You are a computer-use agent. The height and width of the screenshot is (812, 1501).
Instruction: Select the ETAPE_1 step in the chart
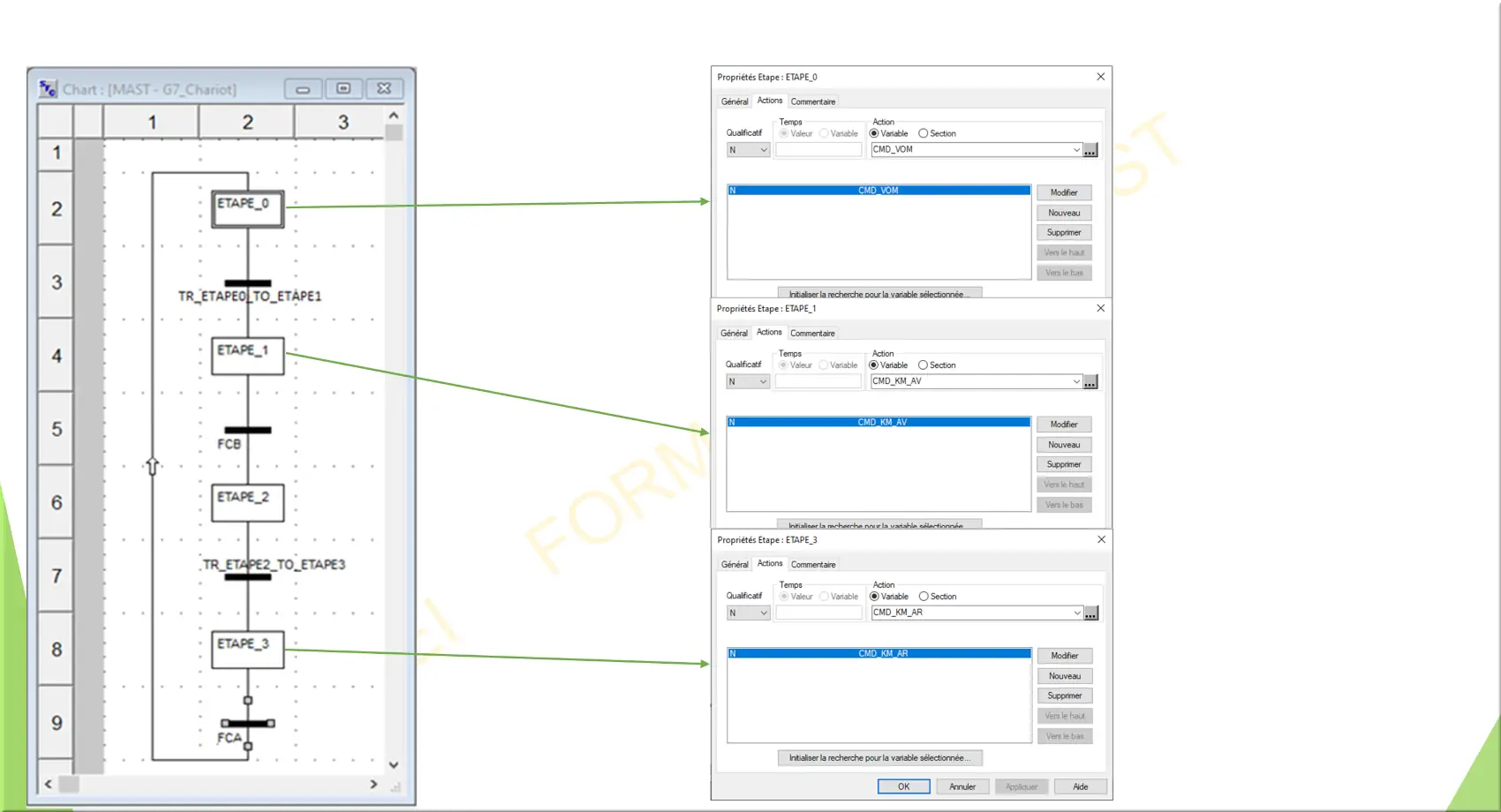click(x=247, y=356)
